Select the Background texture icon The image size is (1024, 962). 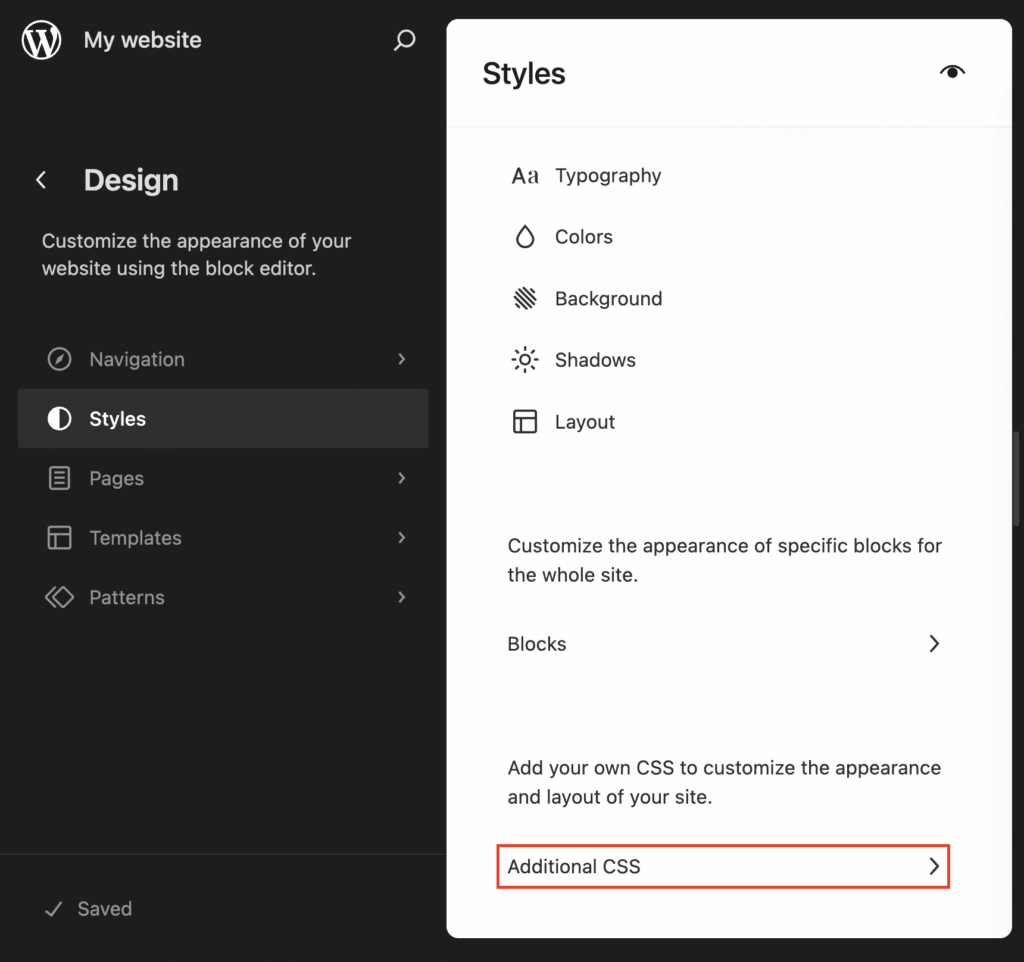point(525,298)
